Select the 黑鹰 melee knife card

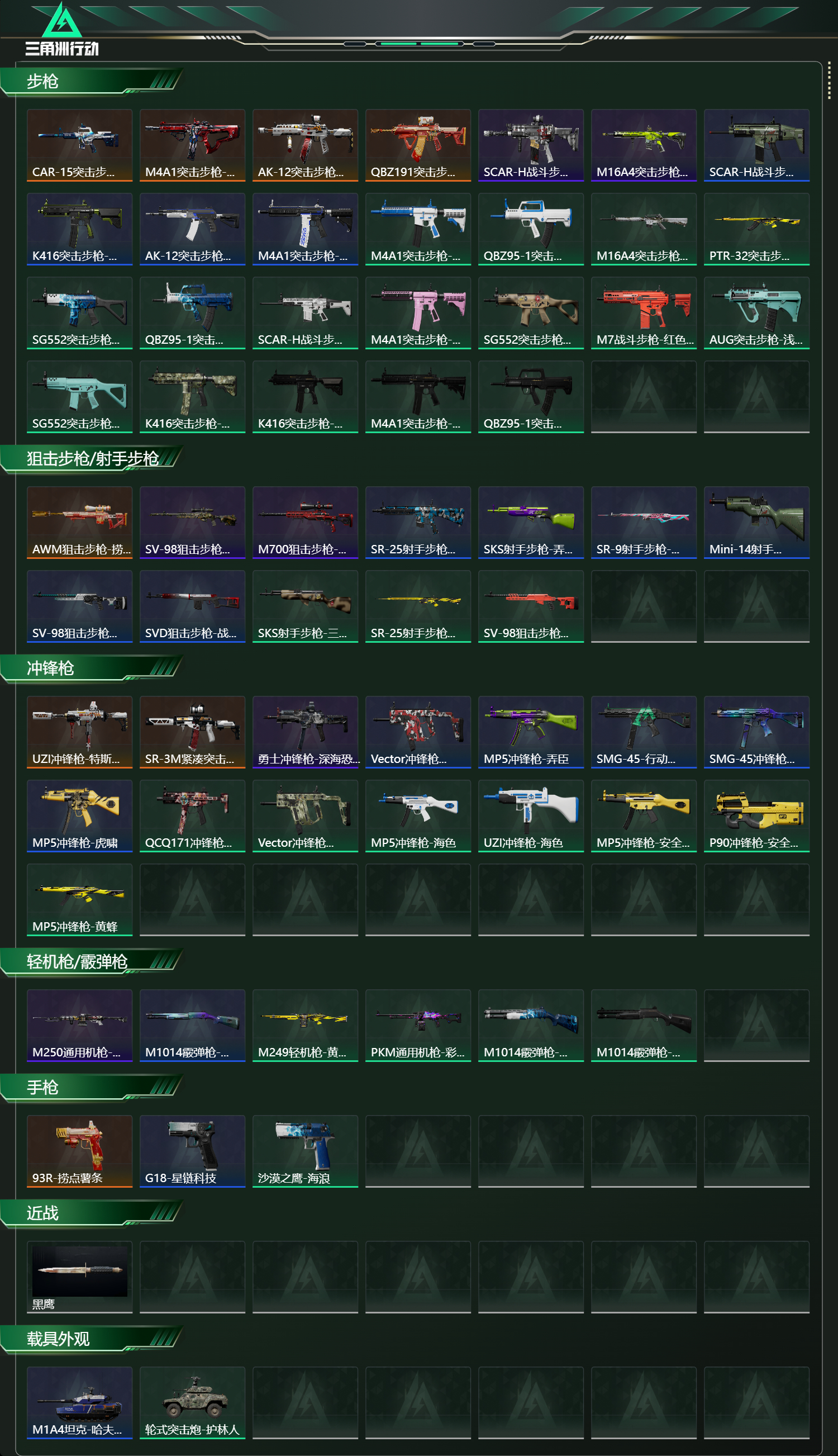coord(79,1277)
